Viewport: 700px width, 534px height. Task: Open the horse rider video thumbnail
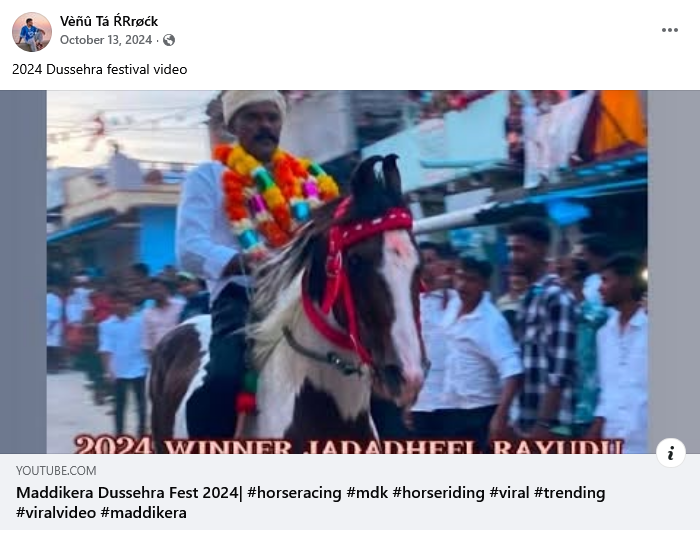pyautogui.click(x=347, y=272)
